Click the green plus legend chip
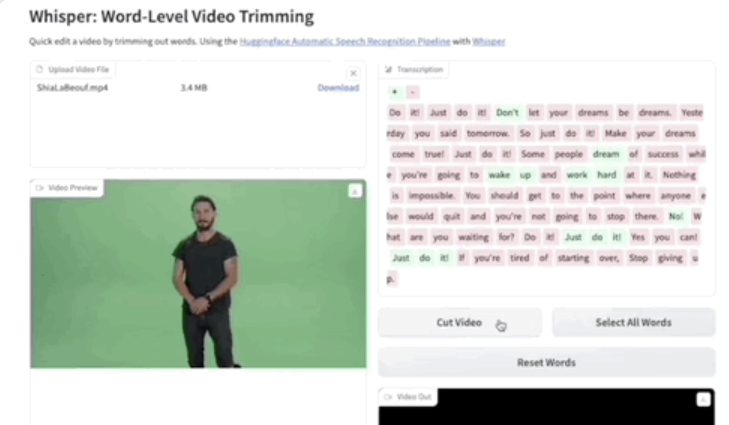The image size is (729, 425). point(395,92)
